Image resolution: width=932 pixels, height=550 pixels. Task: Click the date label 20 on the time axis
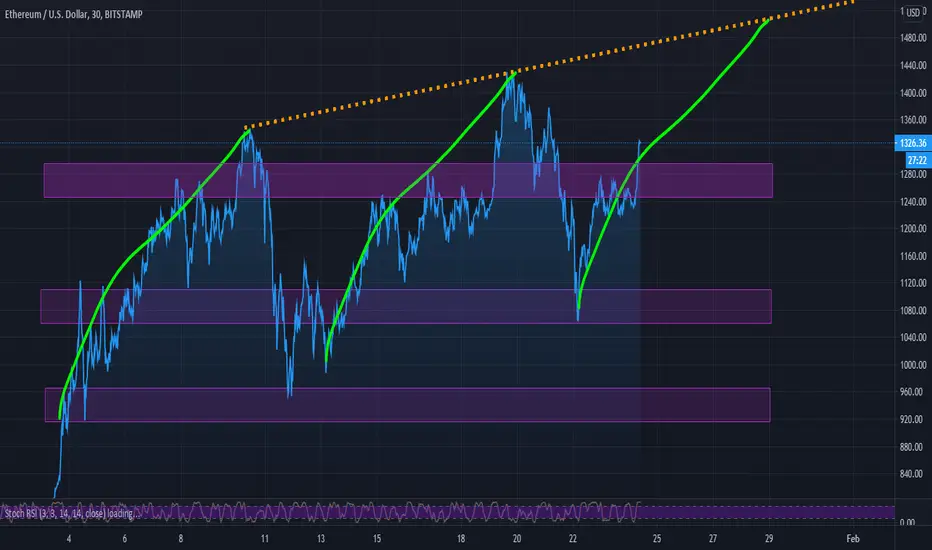(x=517, y=539)
